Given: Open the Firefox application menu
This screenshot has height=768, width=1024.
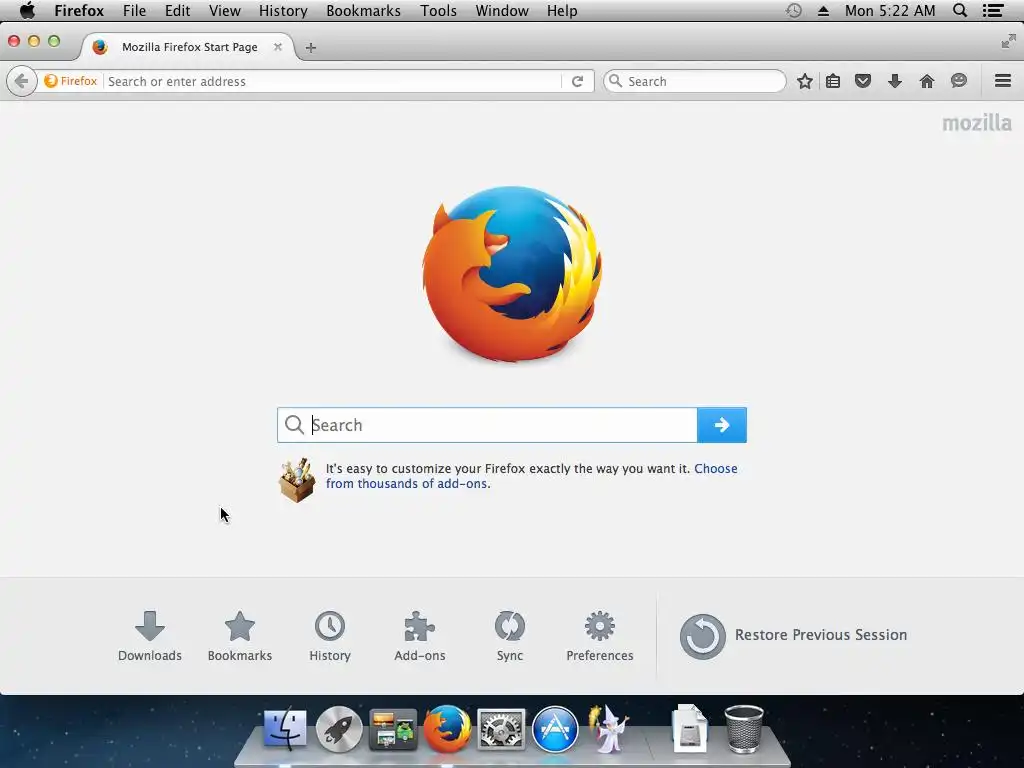Looking at the screenshot, I should click(x=79, y=11).
